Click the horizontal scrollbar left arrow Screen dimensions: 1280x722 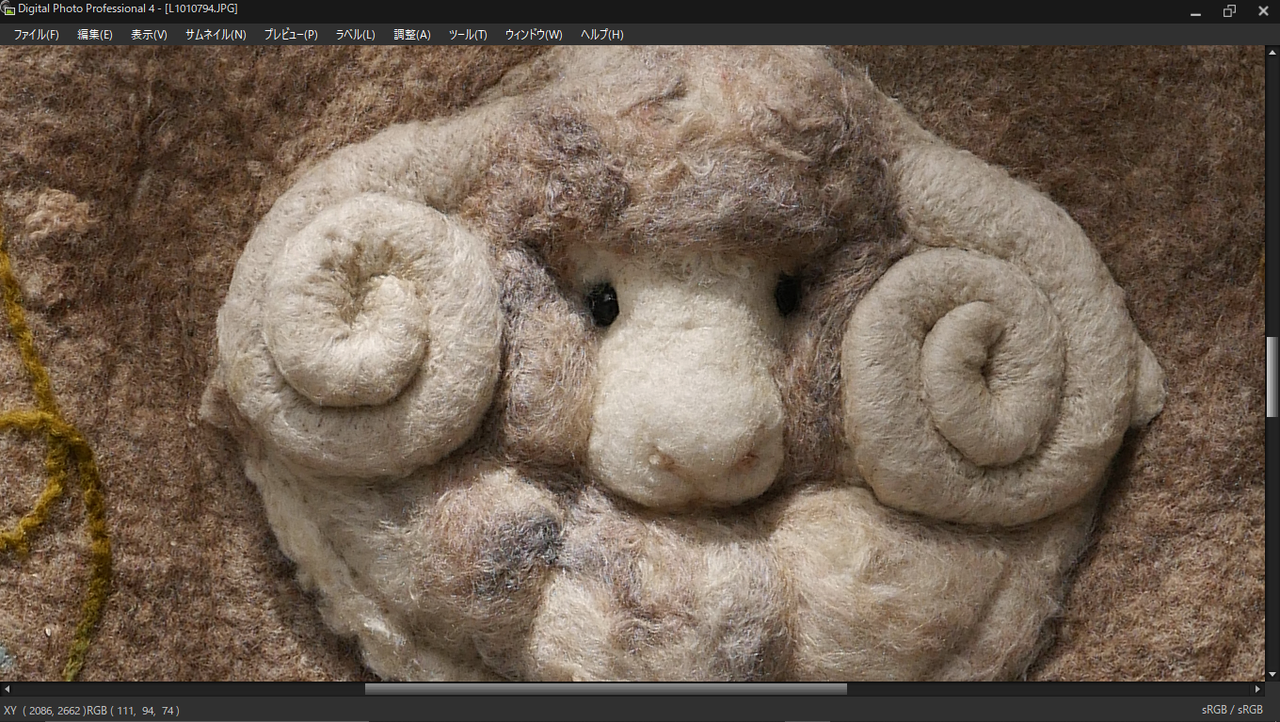[7, 689]
